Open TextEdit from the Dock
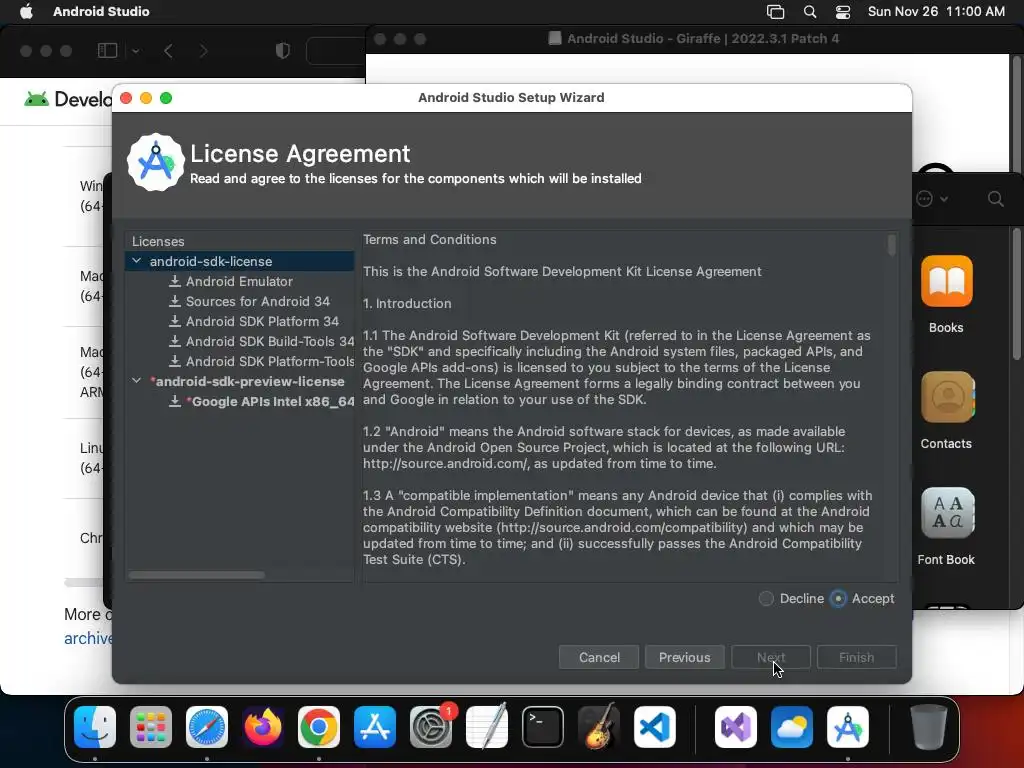This screenshot has width=1024, height=768. 487,727
